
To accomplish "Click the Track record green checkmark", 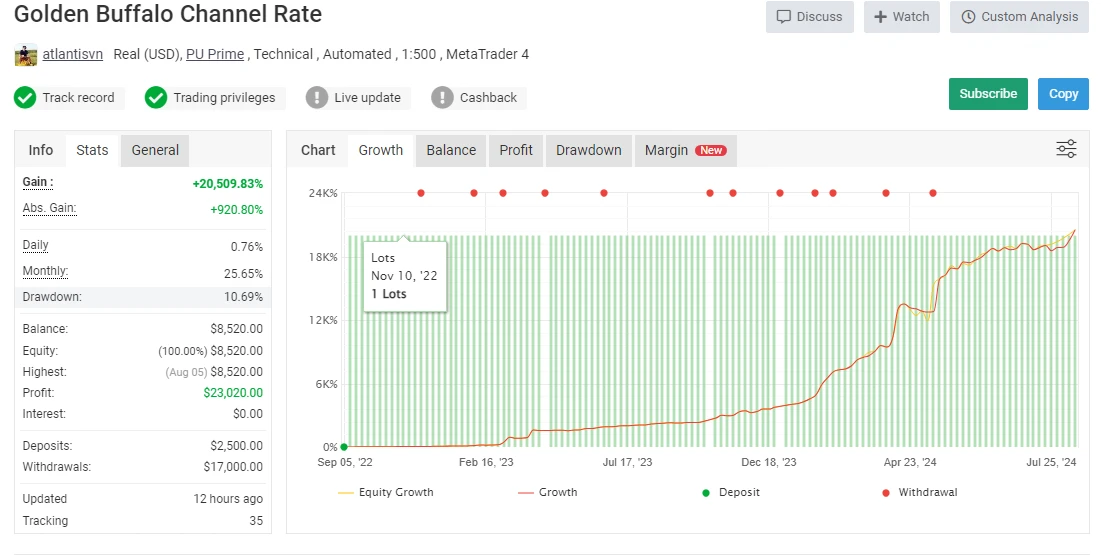I will click(x=25, y=98).
